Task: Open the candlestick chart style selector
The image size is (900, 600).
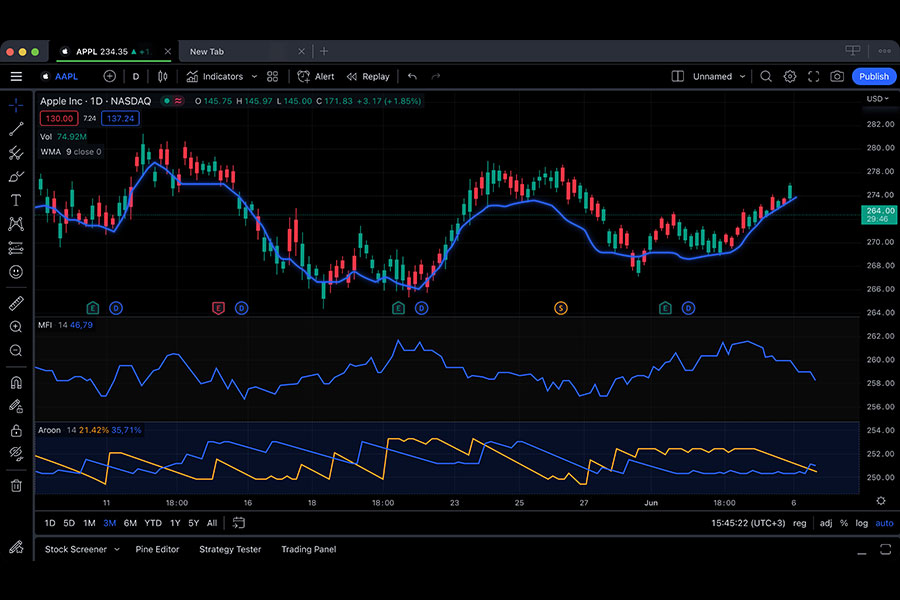Action: (x=163, y=76)
